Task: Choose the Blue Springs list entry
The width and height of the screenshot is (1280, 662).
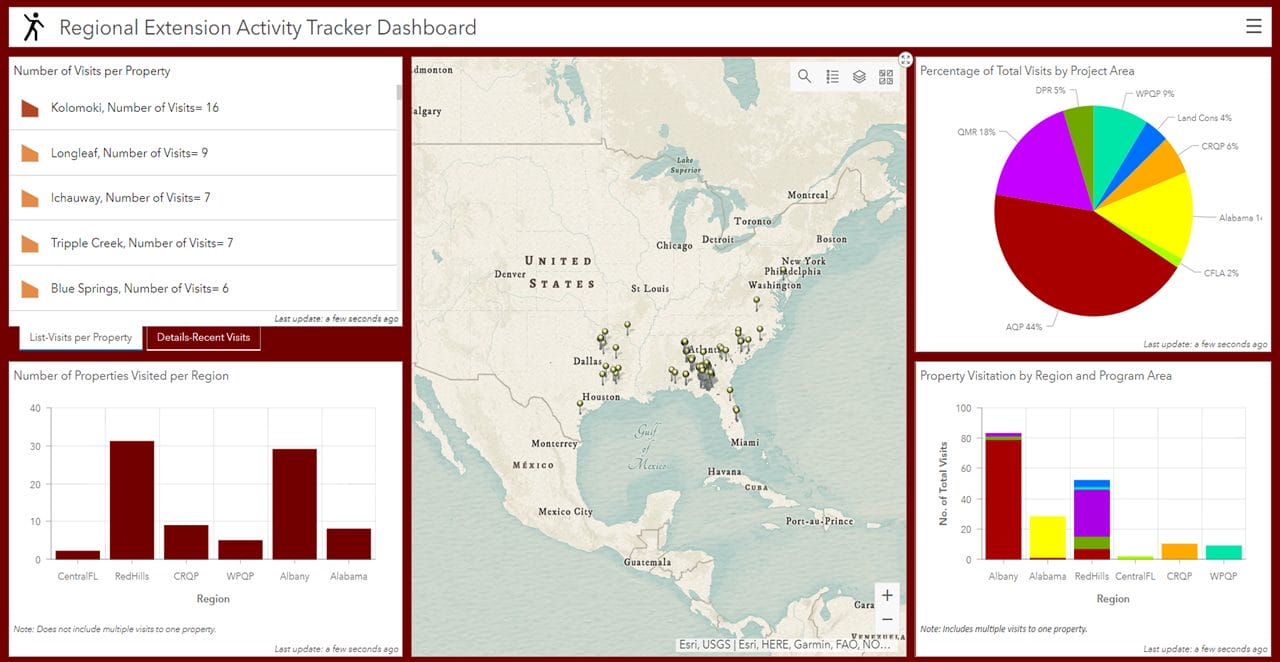Action: pyautogui.click(x=139, y=289)
